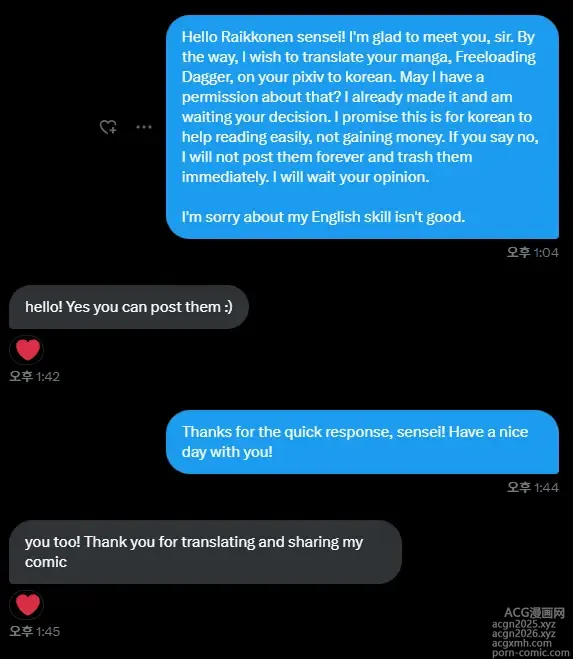Click the acgxmh.com watermark text
Viewport: 573px width, 659px height.
pyautogui.click(x=522, y=643)
